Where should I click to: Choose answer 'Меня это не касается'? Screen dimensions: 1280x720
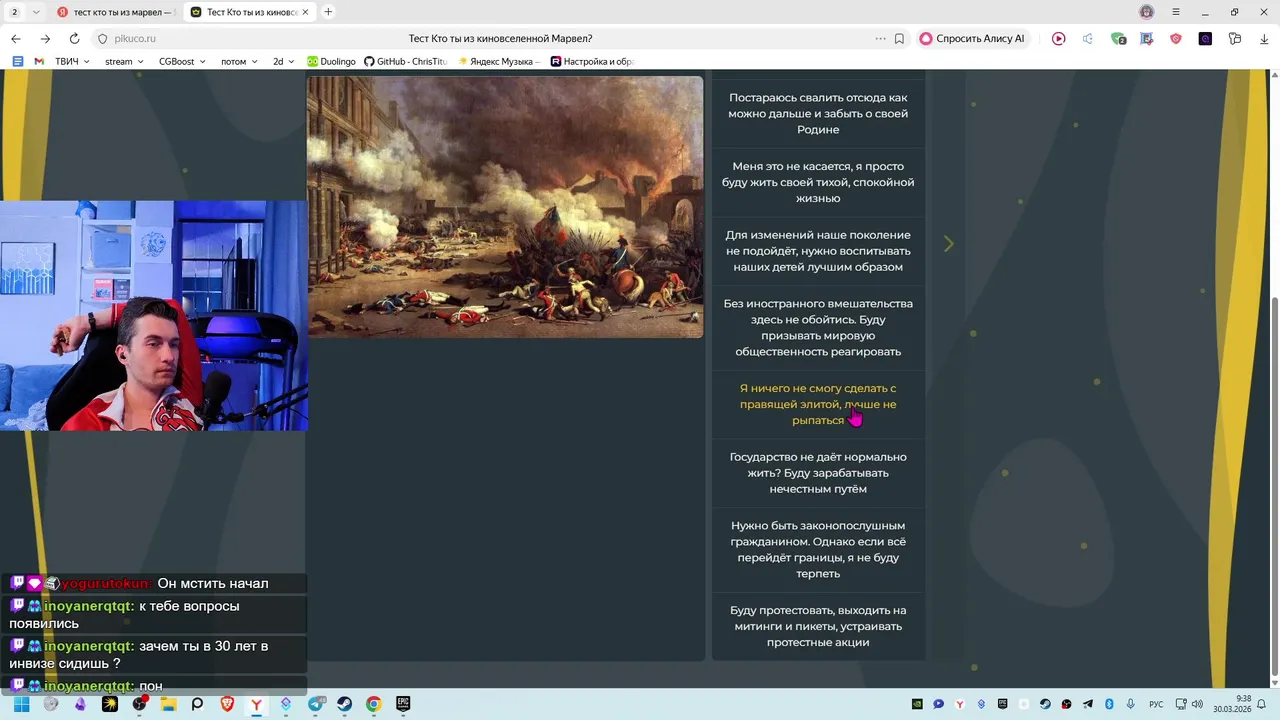coord(818,182)
